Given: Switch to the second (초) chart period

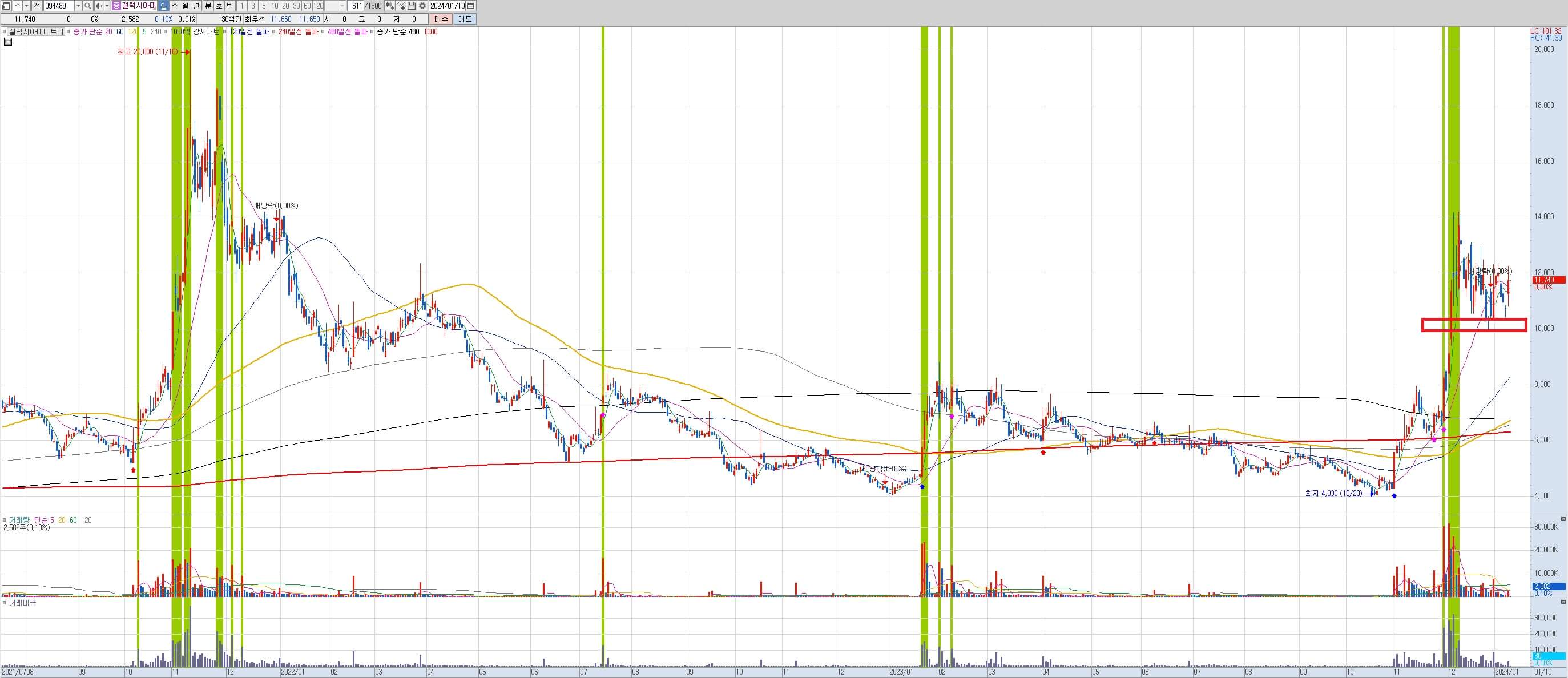Looking at the screenshot, I should click(219, 6).
